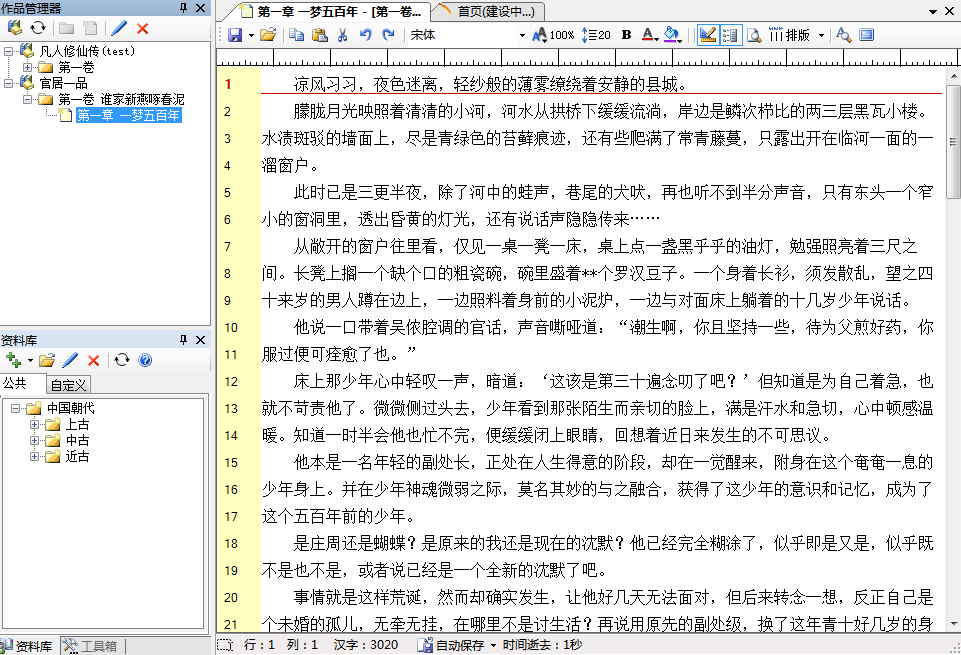This screenshot has width=961, height=655.
Task: Apply bold formatting from the toolbar
Action: 625,34
